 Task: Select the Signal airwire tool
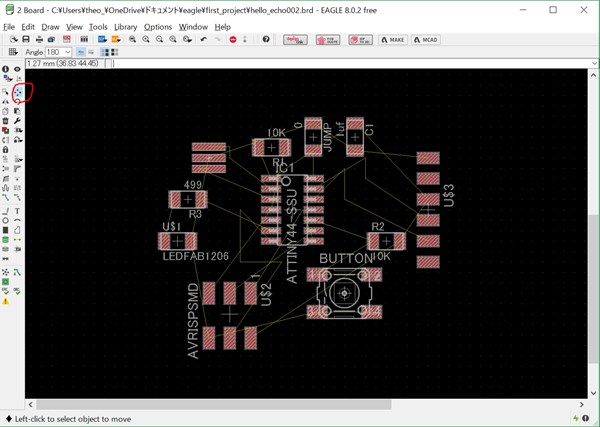18,240
